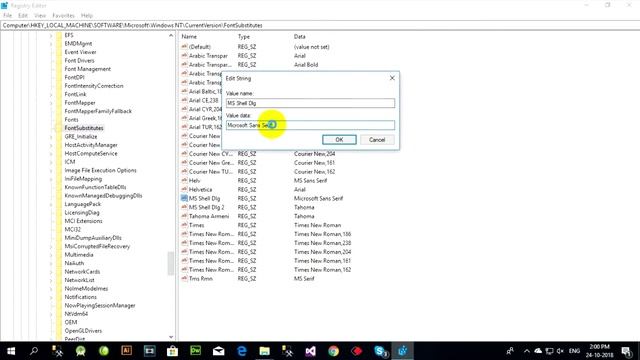
Task: Click the ab icon next to Helv value
Action: [184, 180]
